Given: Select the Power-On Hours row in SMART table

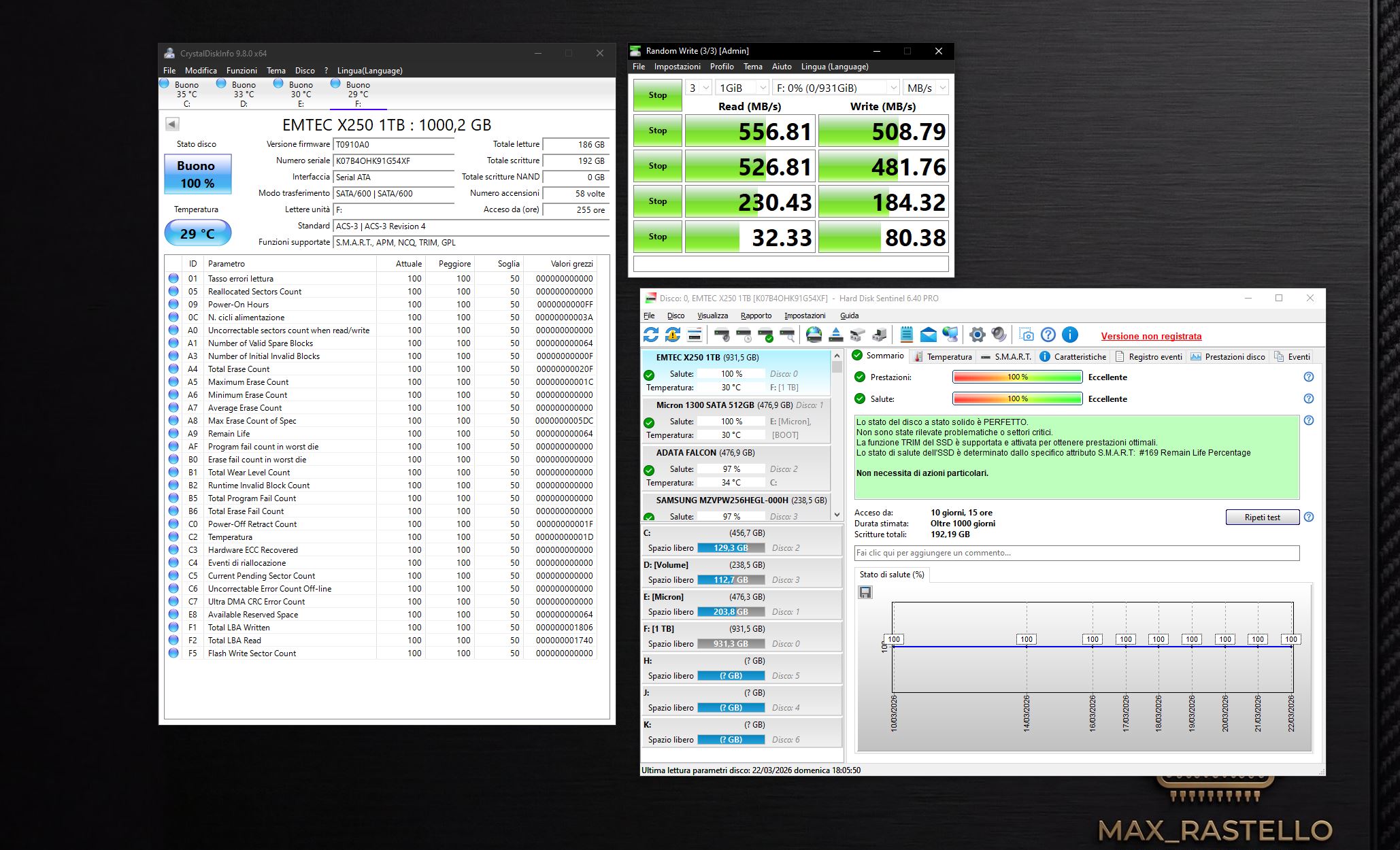Looking at the screenshot, I should 381,305.
